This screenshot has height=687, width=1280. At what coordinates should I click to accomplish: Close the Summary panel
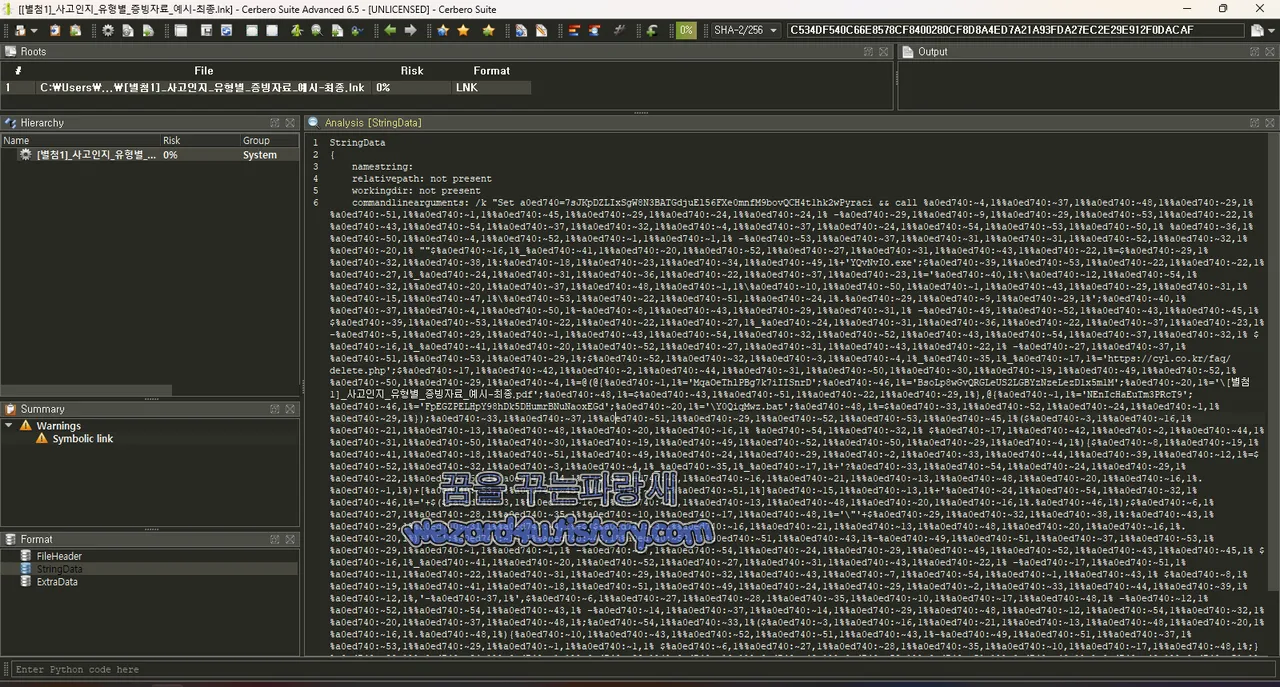click(x=290, y=409)
